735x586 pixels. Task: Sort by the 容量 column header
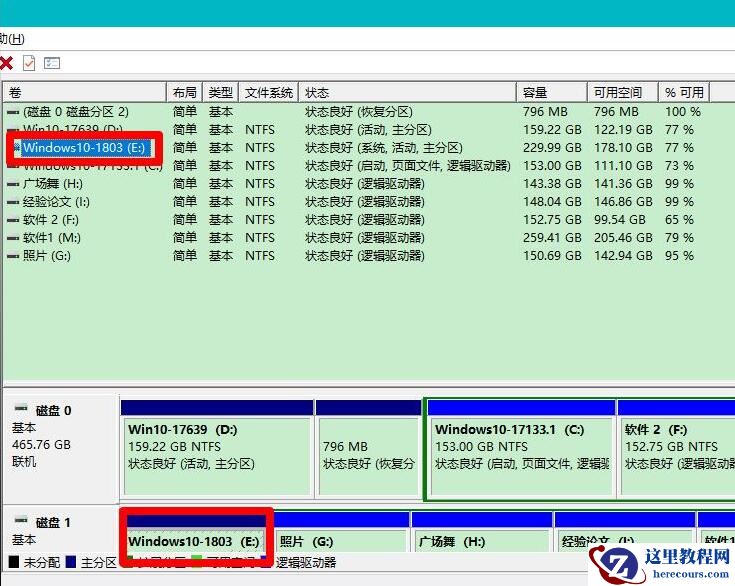[x=552, y=92]
